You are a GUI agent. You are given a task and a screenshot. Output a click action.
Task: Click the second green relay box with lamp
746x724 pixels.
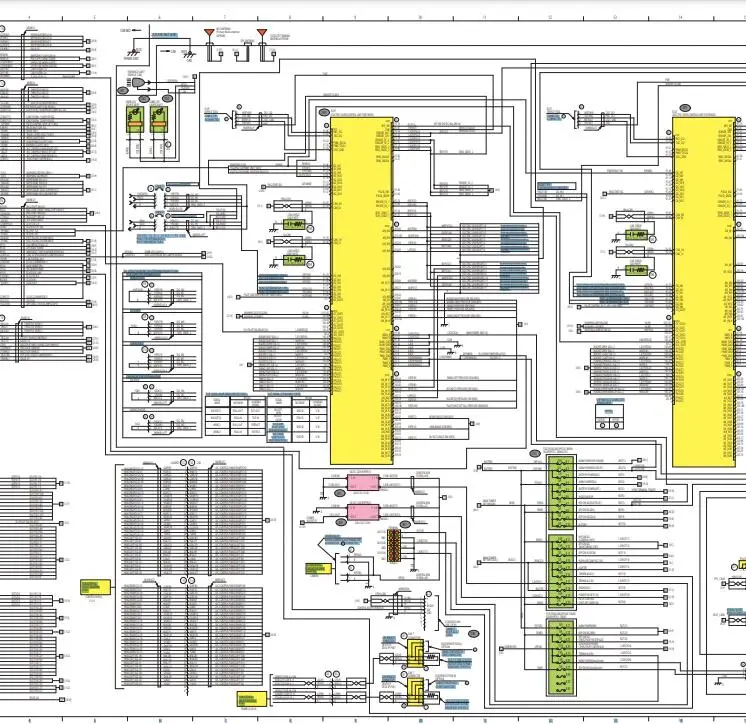(158, 119)
